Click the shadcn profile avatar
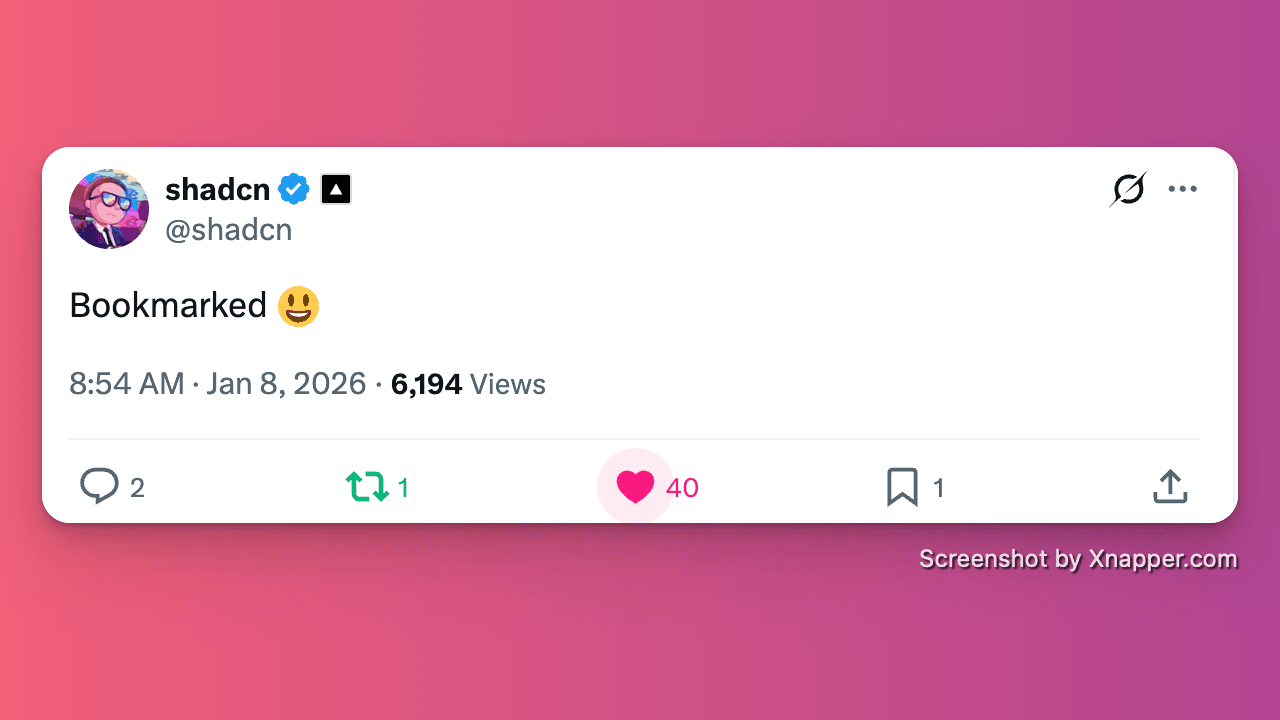This screenshot has height=720, width=1280. [109, 209]
